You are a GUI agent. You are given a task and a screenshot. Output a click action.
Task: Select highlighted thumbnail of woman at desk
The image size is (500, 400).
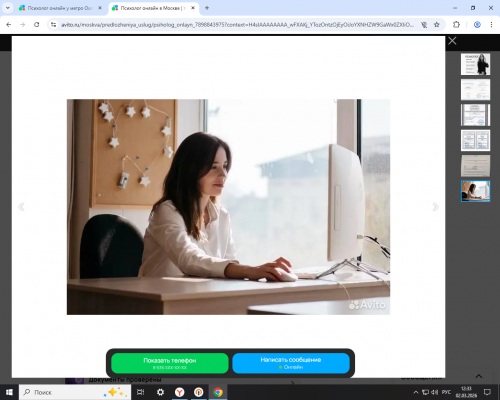pyautogui.click(x=475, y=191)
